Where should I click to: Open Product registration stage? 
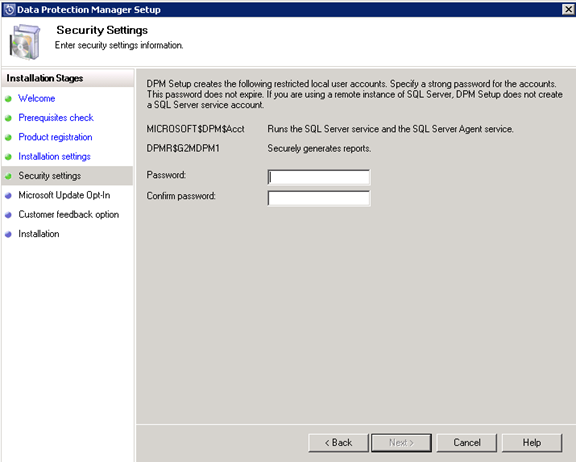pos(55,137)
